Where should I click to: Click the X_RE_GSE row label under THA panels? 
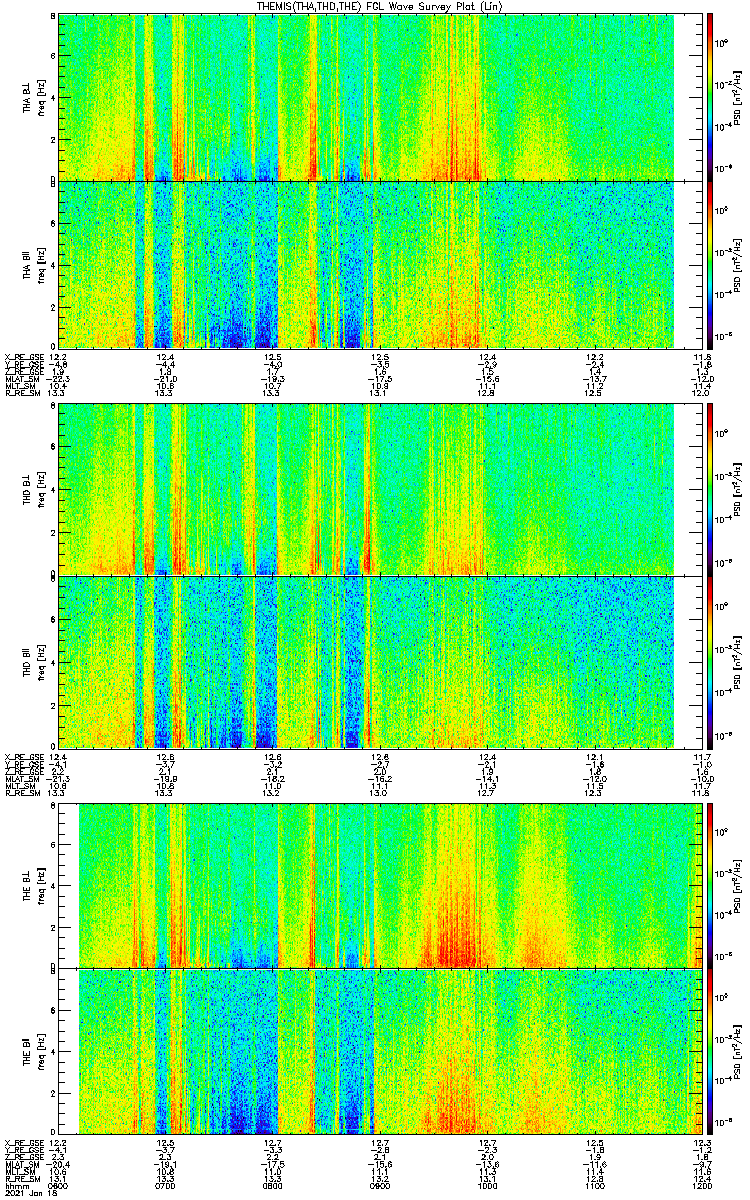[22, 357]
